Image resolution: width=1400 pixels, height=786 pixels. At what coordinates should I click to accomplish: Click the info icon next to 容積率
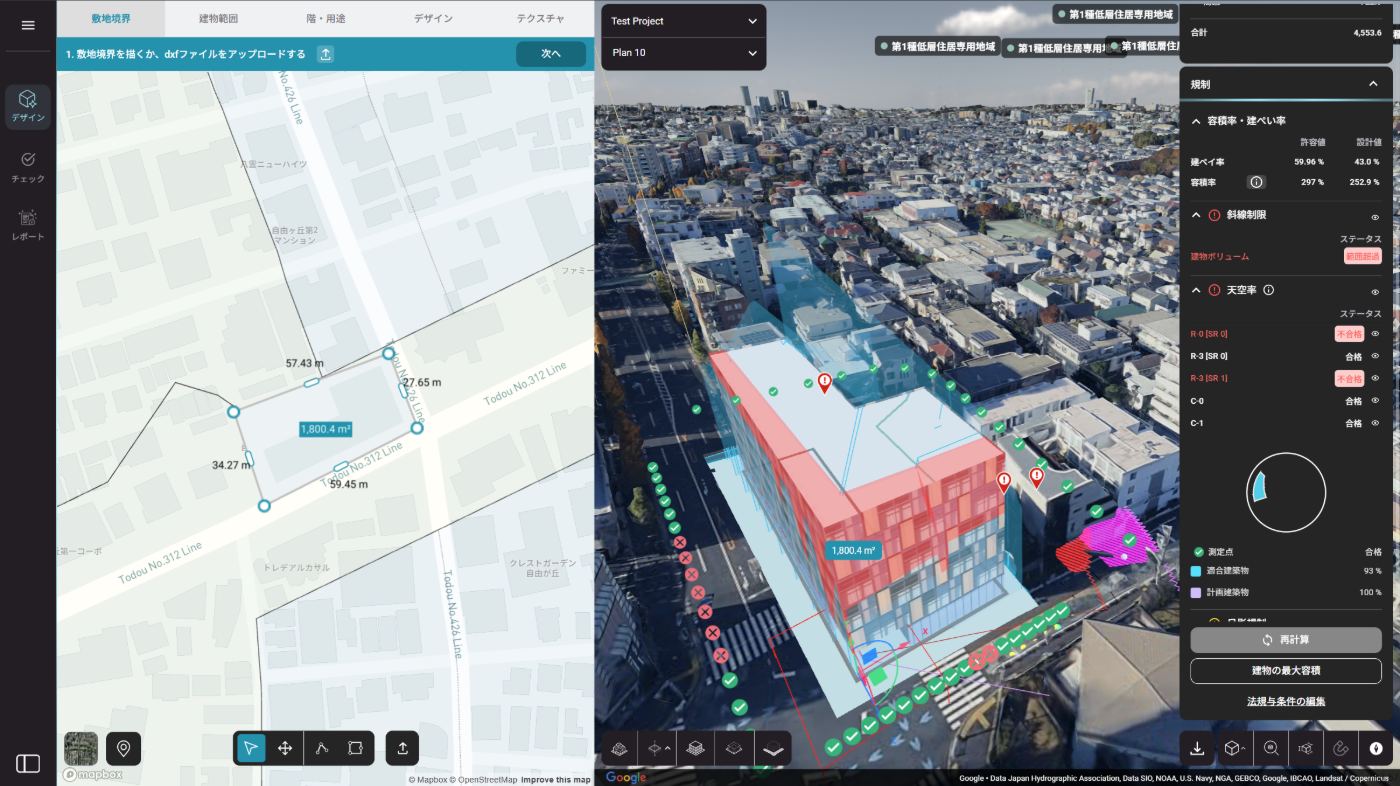(1257, 182)
